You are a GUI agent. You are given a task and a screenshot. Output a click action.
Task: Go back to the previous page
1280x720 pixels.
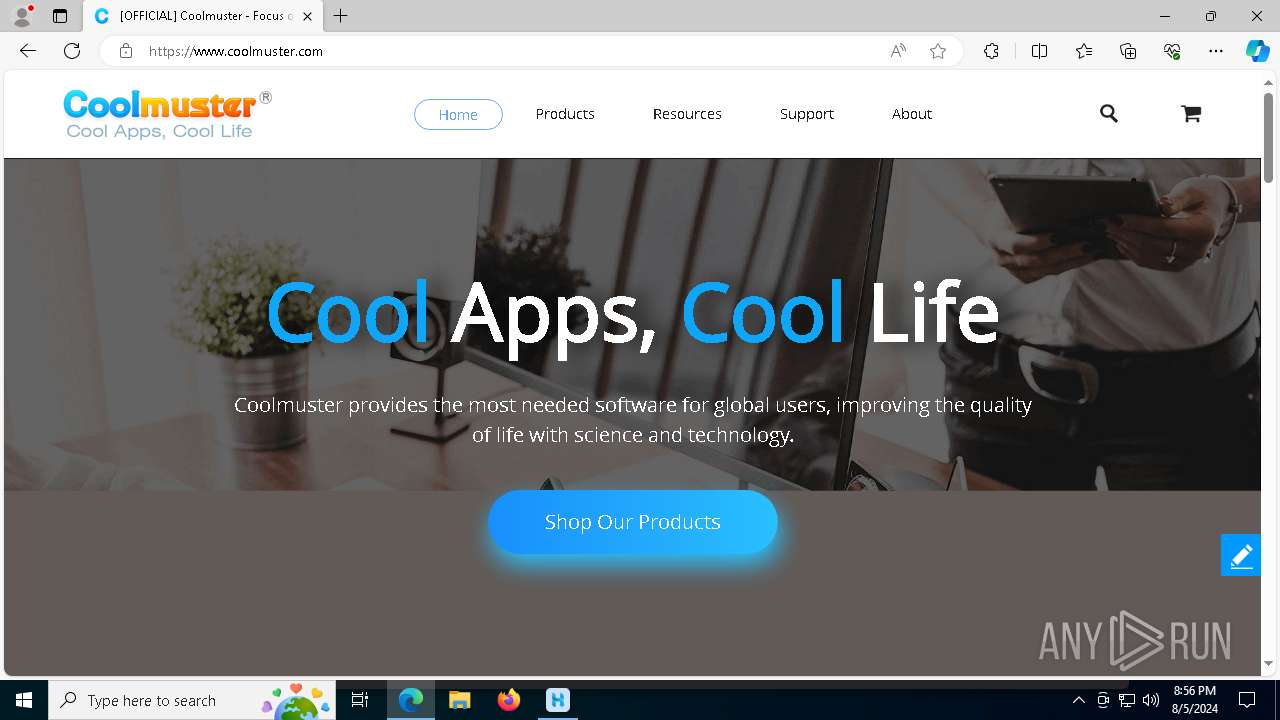click(28, 51)
